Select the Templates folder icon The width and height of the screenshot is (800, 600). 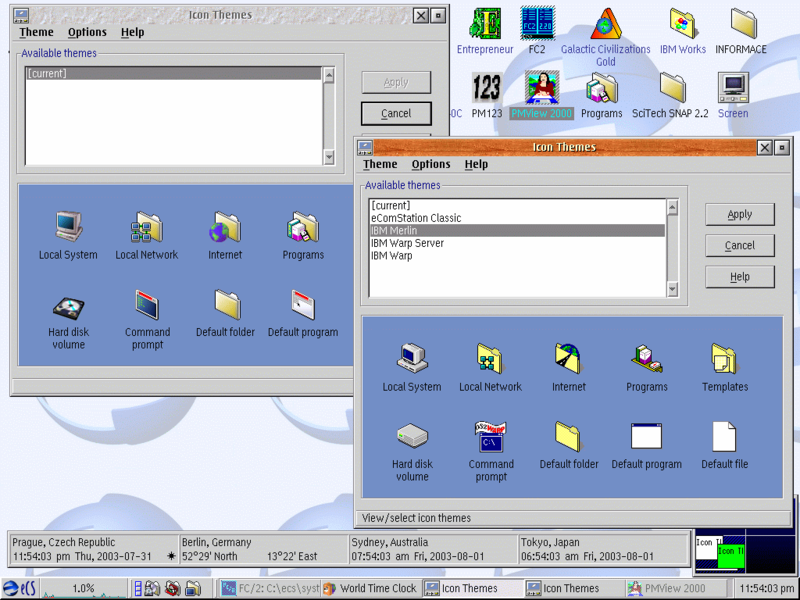coord(724,358)
